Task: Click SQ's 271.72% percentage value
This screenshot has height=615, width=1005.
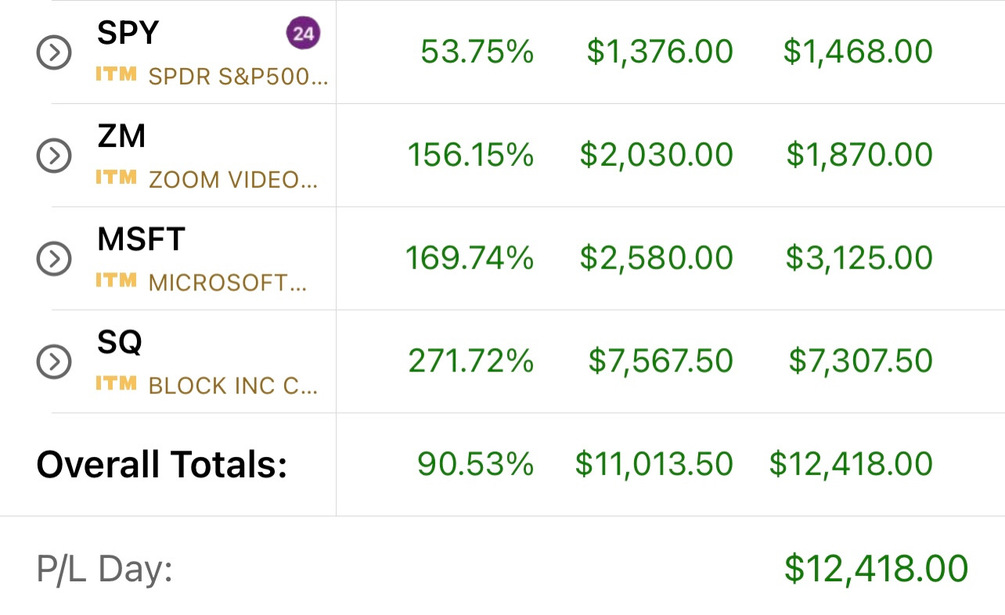Action: click(470, 361)
